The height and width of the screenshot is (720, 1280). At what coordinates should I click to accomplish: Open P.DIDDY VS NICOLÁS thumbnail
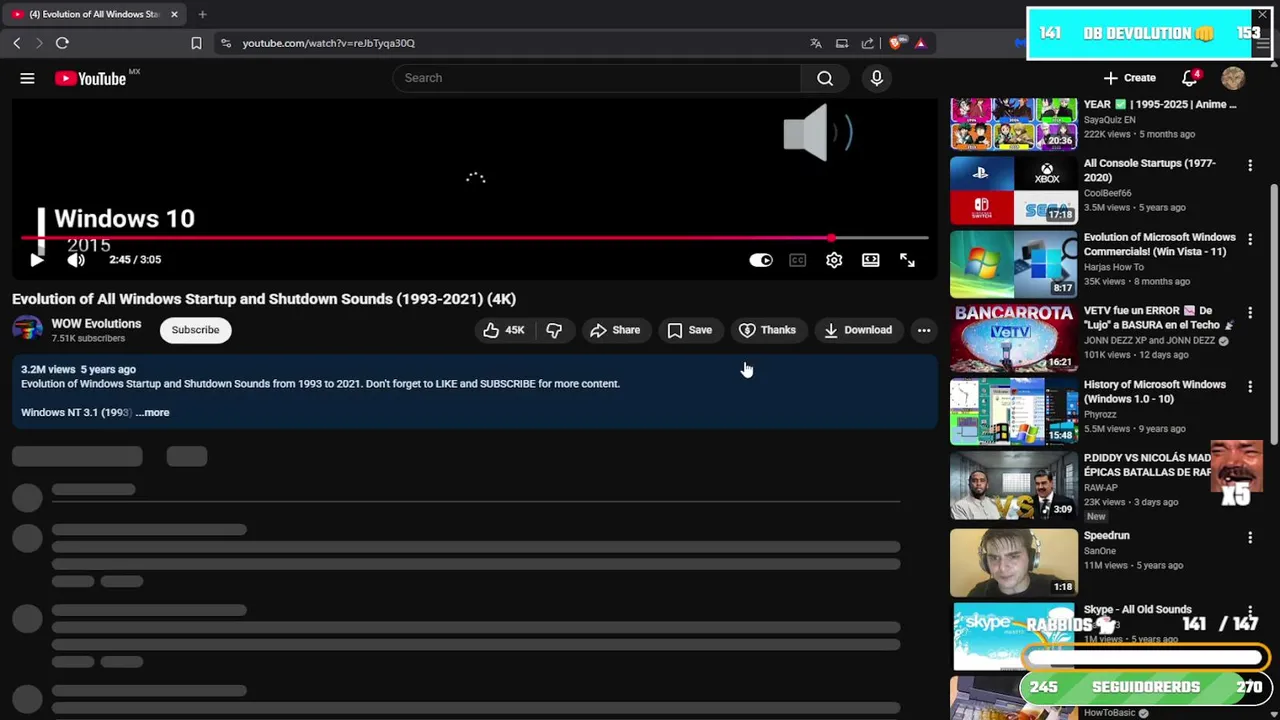point(1013,485)
